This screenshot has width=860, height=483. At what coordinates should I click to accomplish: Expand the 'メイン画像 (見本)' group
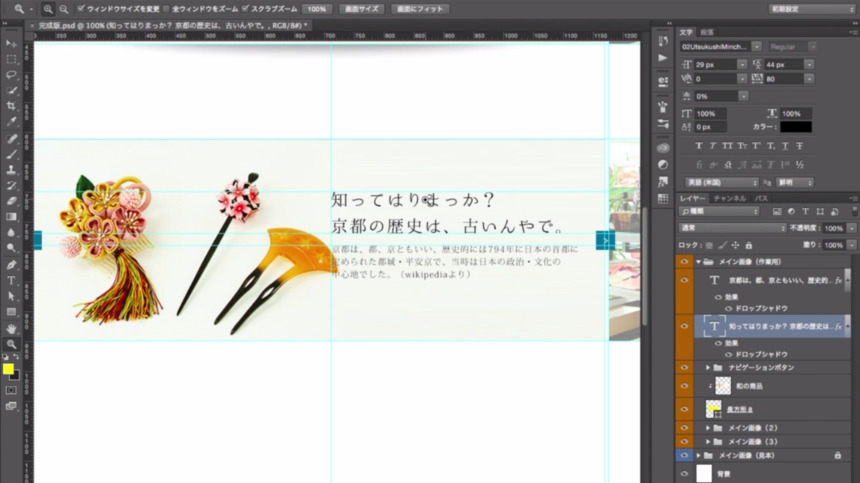click(x=699, y=456)
